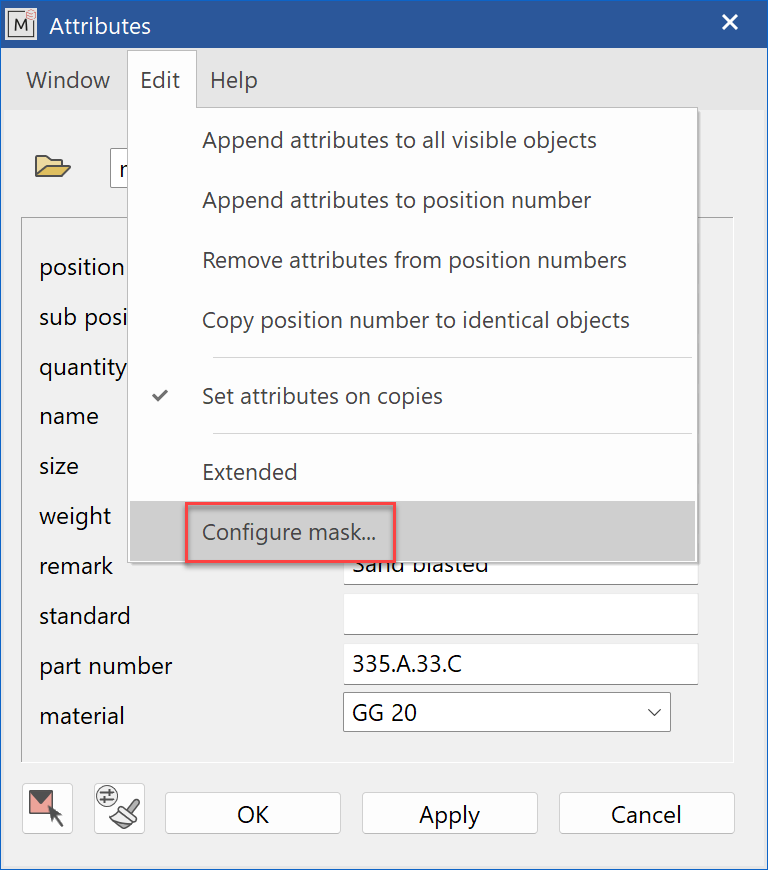Screen dimensions: 768x870
Task: Click the Apply button
Action: point(449,813)
